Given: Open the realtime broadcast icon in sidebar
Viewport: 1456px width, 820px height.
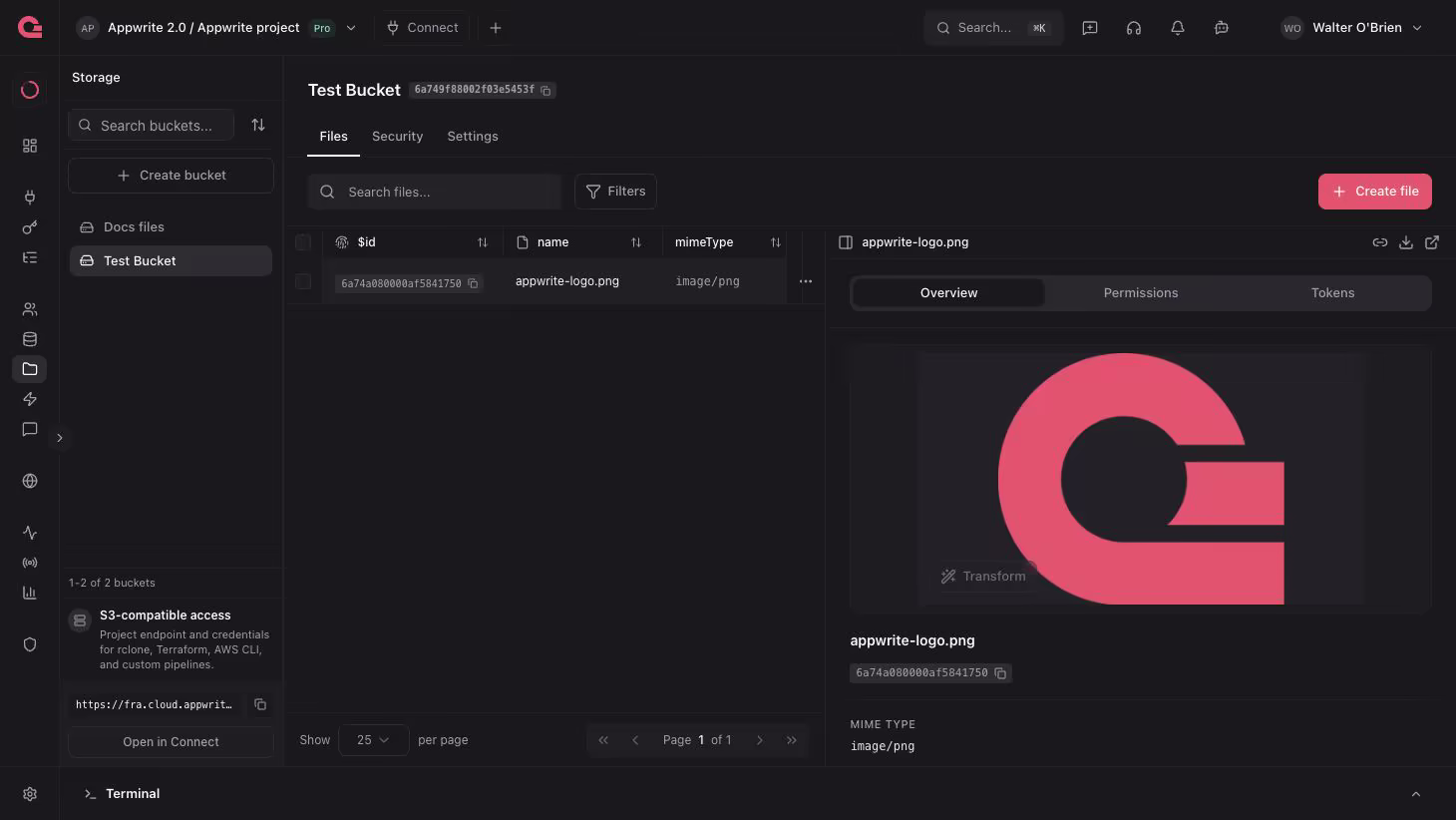Looking at the screenshot, I should pos(30,563).
